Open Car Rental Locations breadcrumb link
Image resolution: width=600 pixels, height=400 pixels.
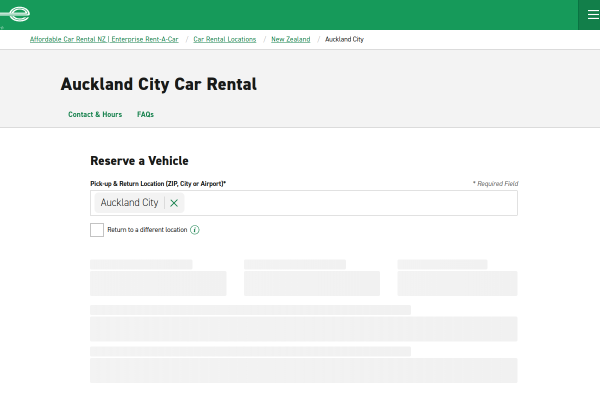pyautogui.click(x=225, y=39)
